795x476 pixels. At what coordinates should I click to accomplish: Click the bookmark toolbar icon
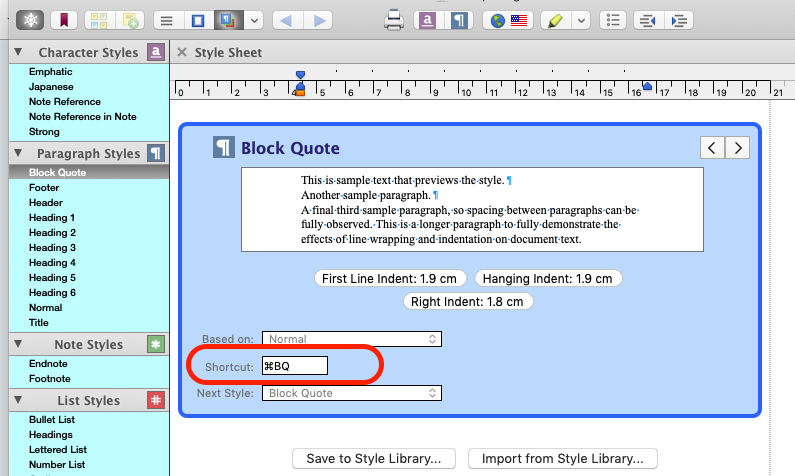(x=64, y=20)
